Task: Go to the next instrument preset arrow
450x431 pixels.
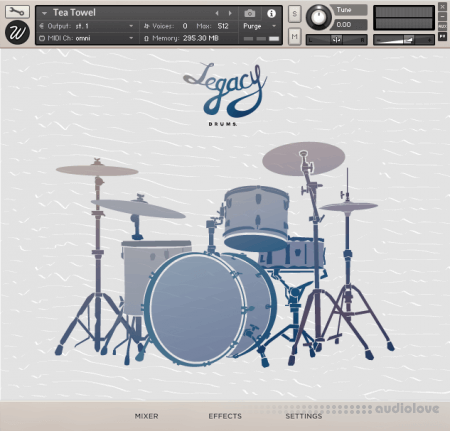Action: [230, 13]
